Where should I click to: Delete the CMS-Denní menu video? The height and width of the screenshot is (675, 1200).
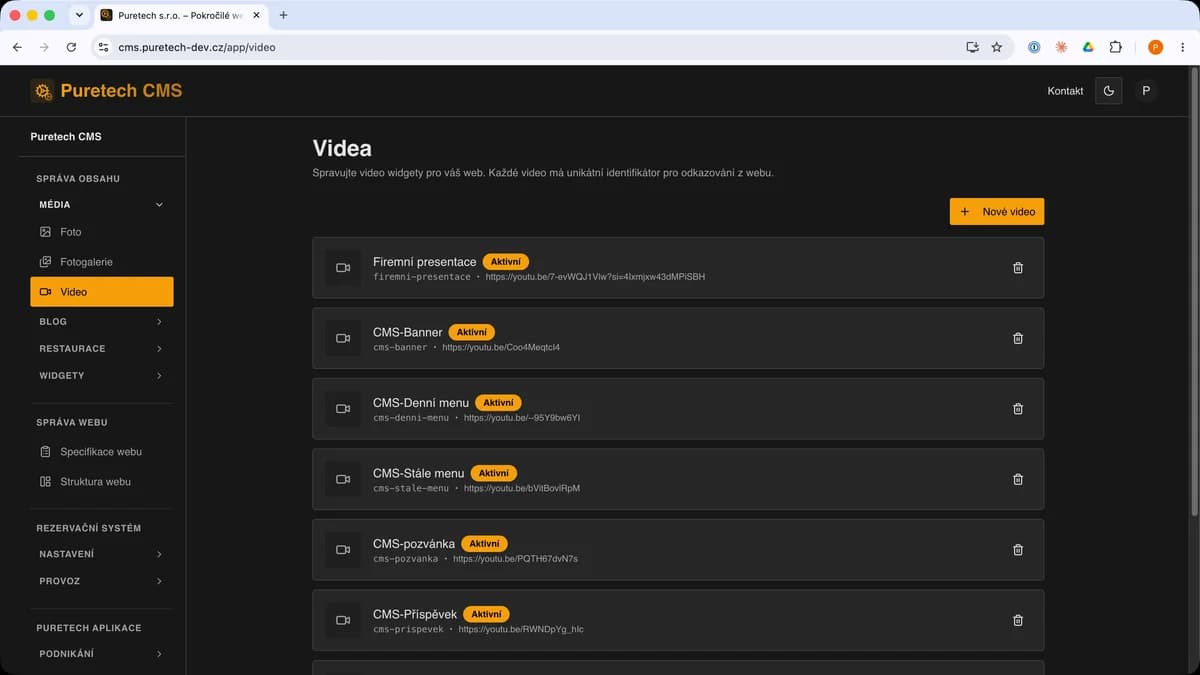tap(1018, 409)
